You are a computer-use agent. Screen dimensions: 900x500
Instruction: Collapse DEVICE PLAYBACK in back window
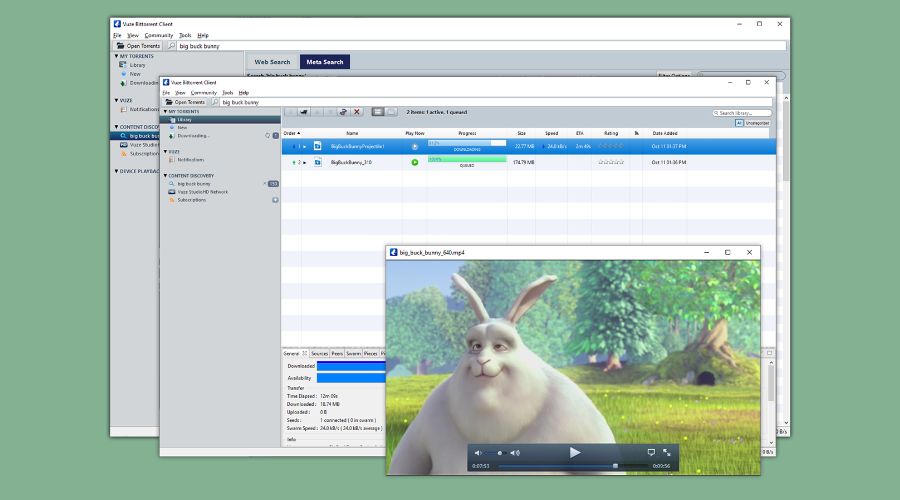117,171
